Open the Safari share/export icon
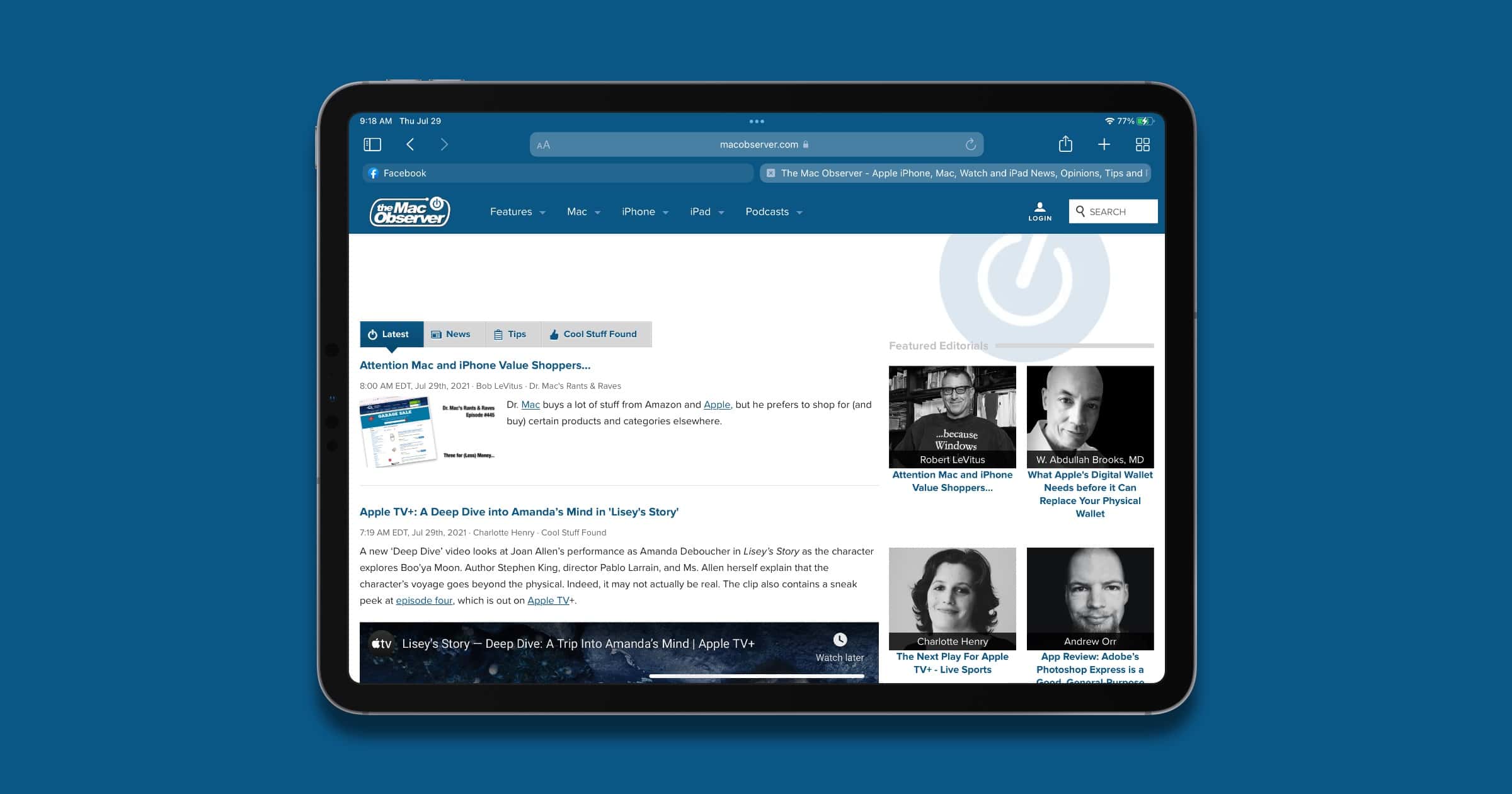1512x794 pixels. (1066, 145)
